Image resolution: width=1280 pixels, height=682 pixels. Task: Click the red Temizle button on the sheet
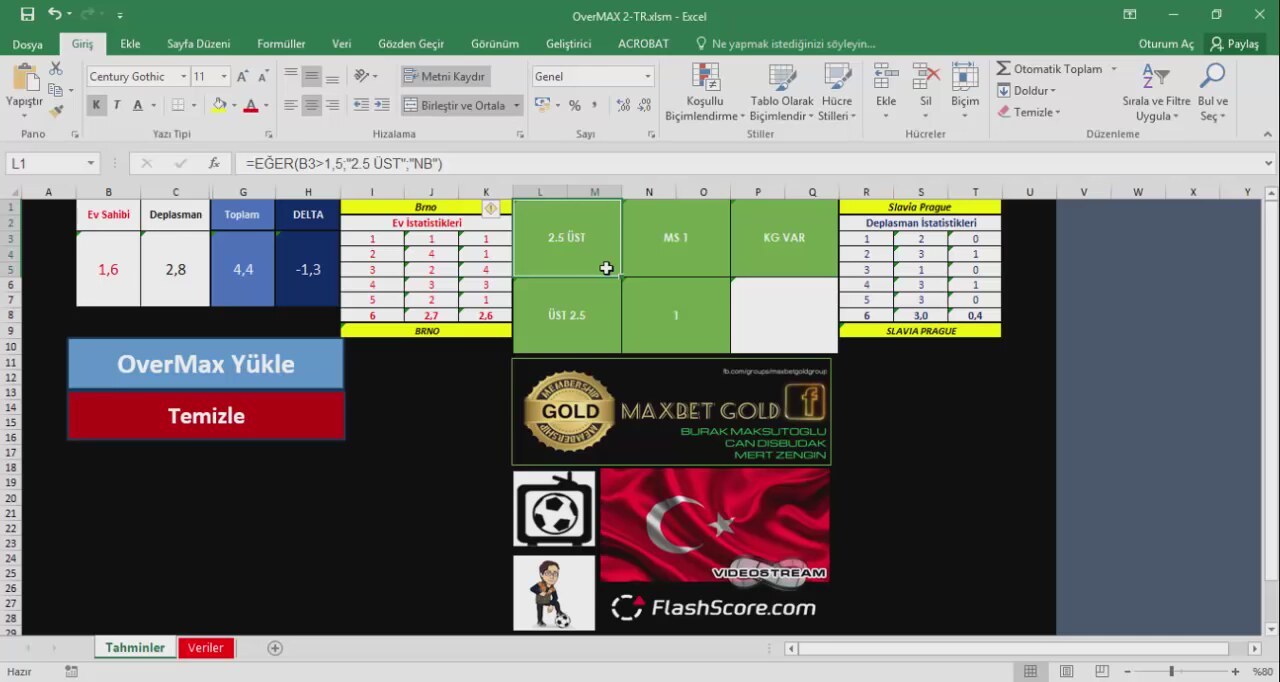tap(206, 416)
